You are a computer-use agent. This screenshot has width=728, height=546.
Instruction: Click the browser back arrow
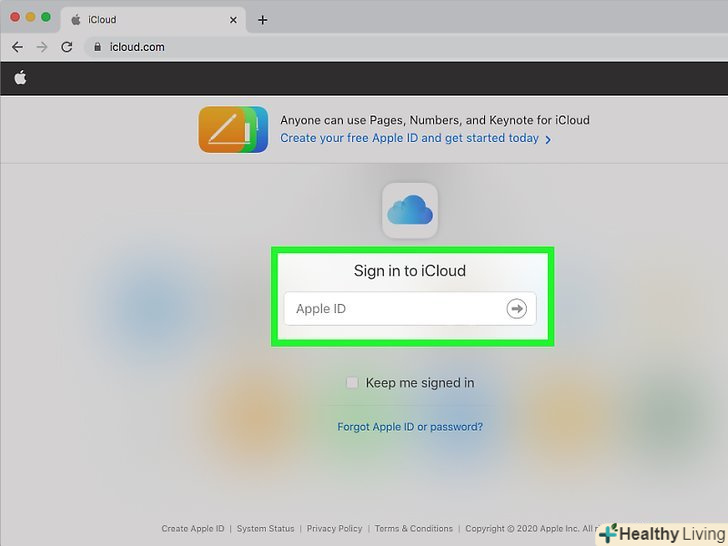coord(18,47)
